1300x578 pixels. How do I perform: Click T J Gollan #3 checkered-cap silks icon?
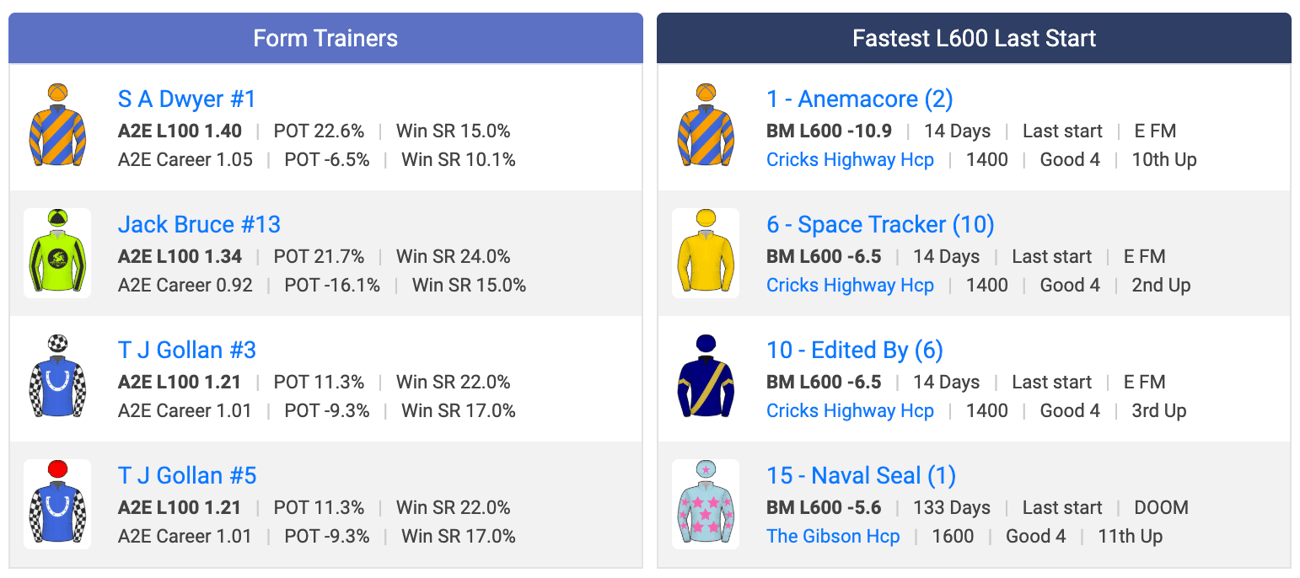point(57,378)
